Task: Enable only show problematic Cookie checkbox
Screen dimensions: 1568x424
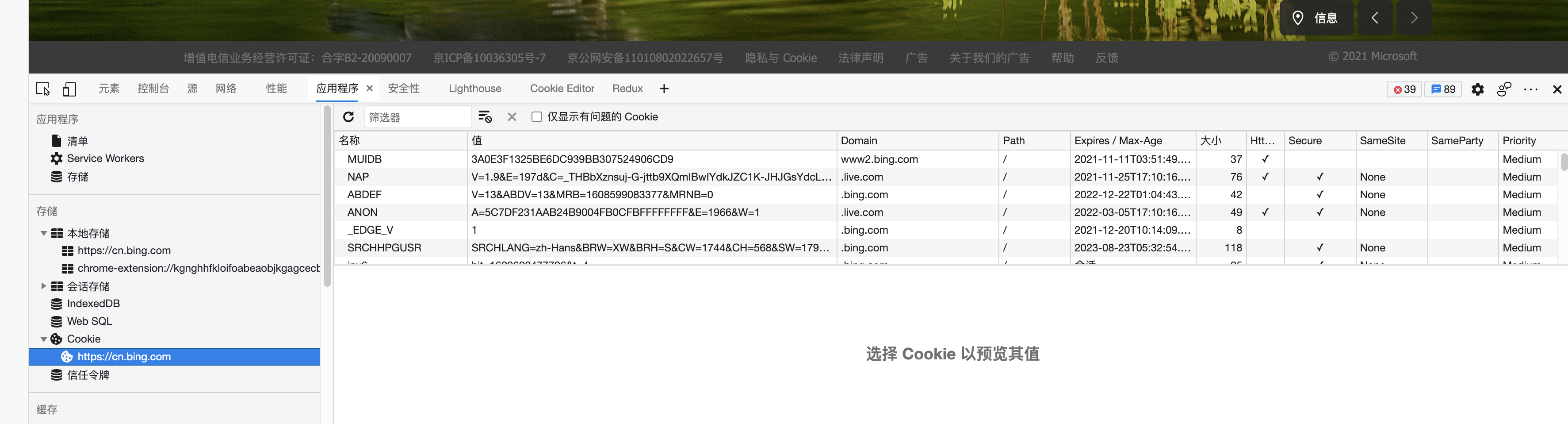Action: 536,117
